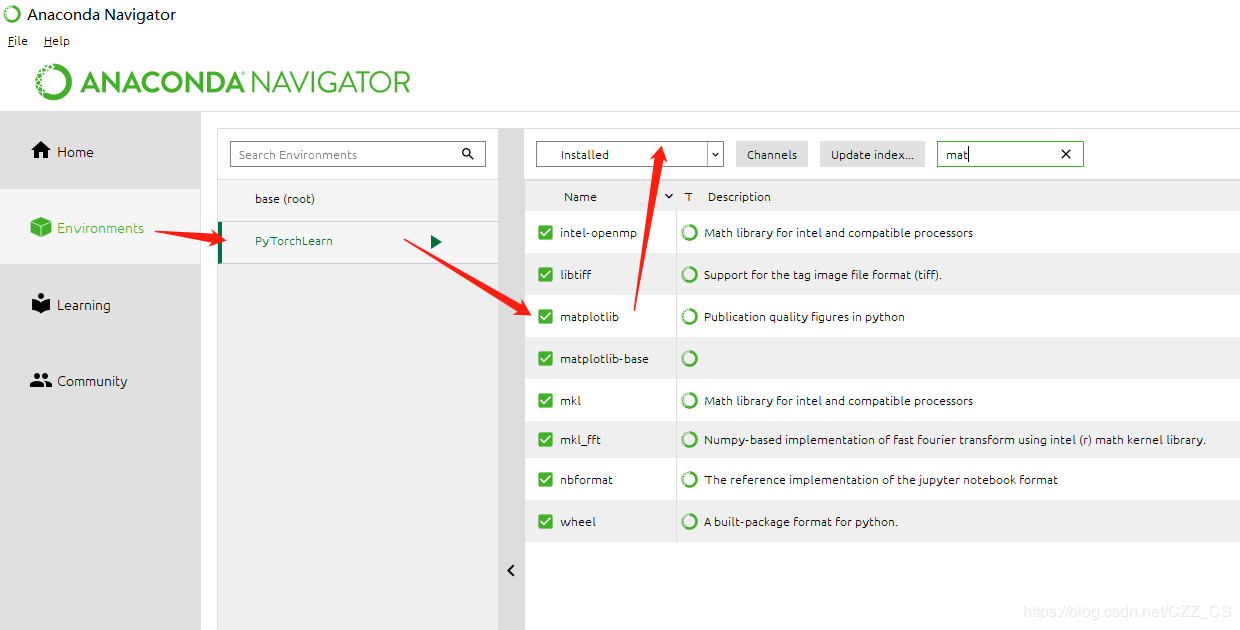
Task: Select the mkl_fft package name
Action: coord(580,440)
